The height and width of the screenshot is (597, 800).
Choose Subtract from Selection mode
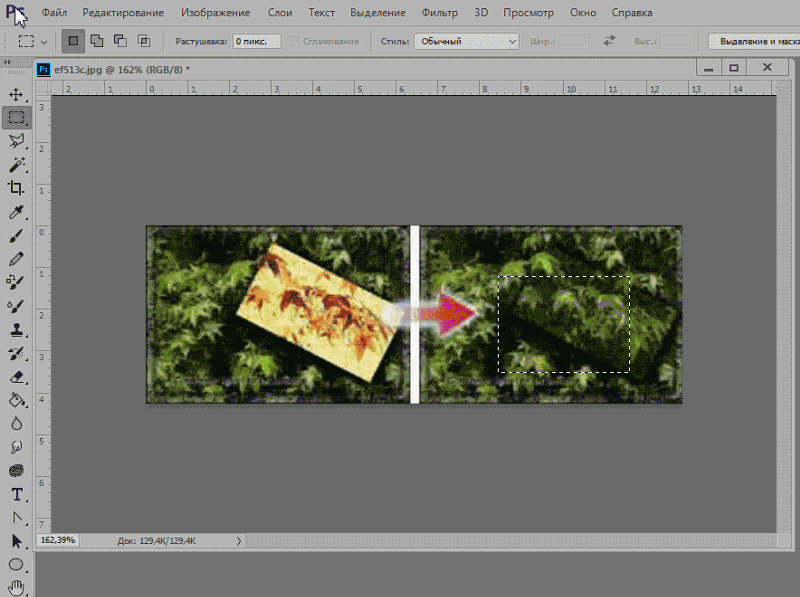click(120, 41)
